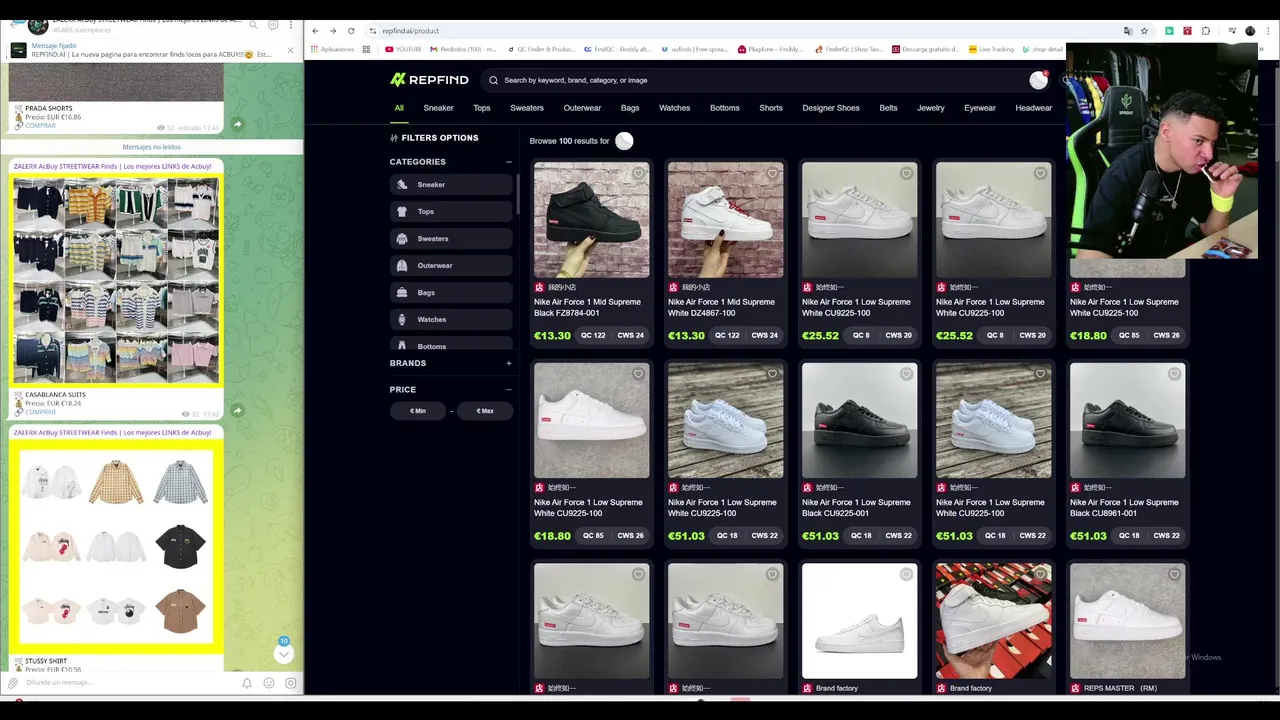This screenshot has height=720, width=1280.
Task: Open the Plug4.me bookmark
Action: (x=770, y=49)
